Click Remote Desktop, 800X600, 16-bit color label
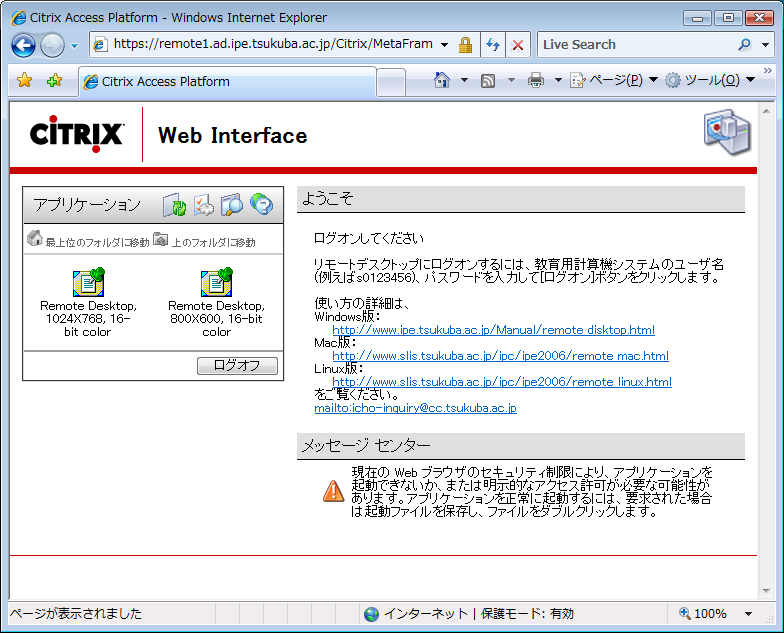This screenshot has width=784, height=633. point(216,319)
